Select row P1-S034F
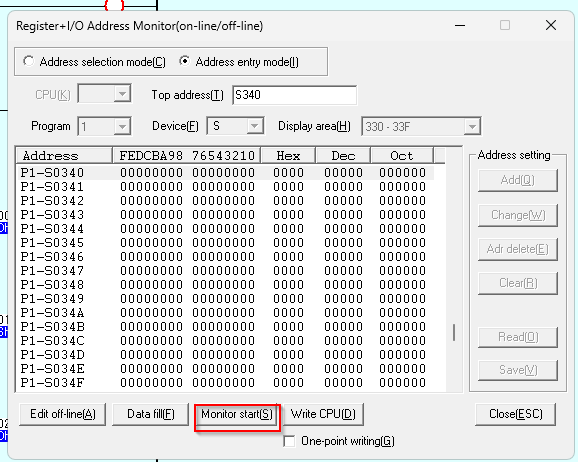The image size is (578, 462). point(226,383)
